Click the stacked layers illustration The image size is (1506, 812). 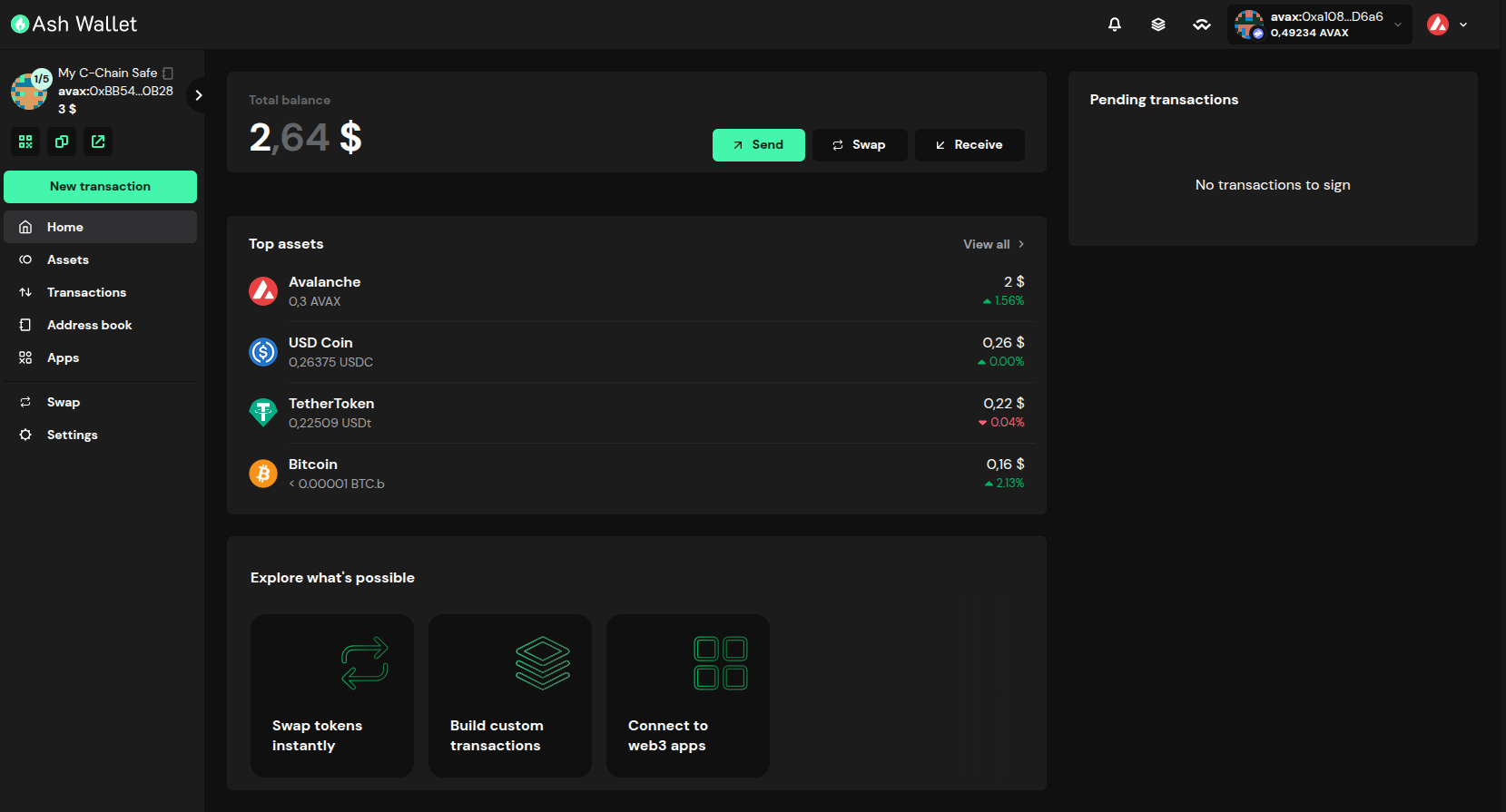click(x=543, y=663)
